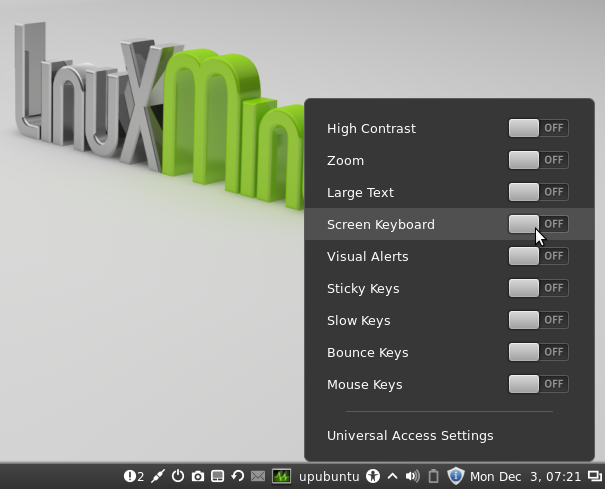Enable the Screen Keyboard switch
This screenshot has height=489, width=605.
click(x=538, y=224)
